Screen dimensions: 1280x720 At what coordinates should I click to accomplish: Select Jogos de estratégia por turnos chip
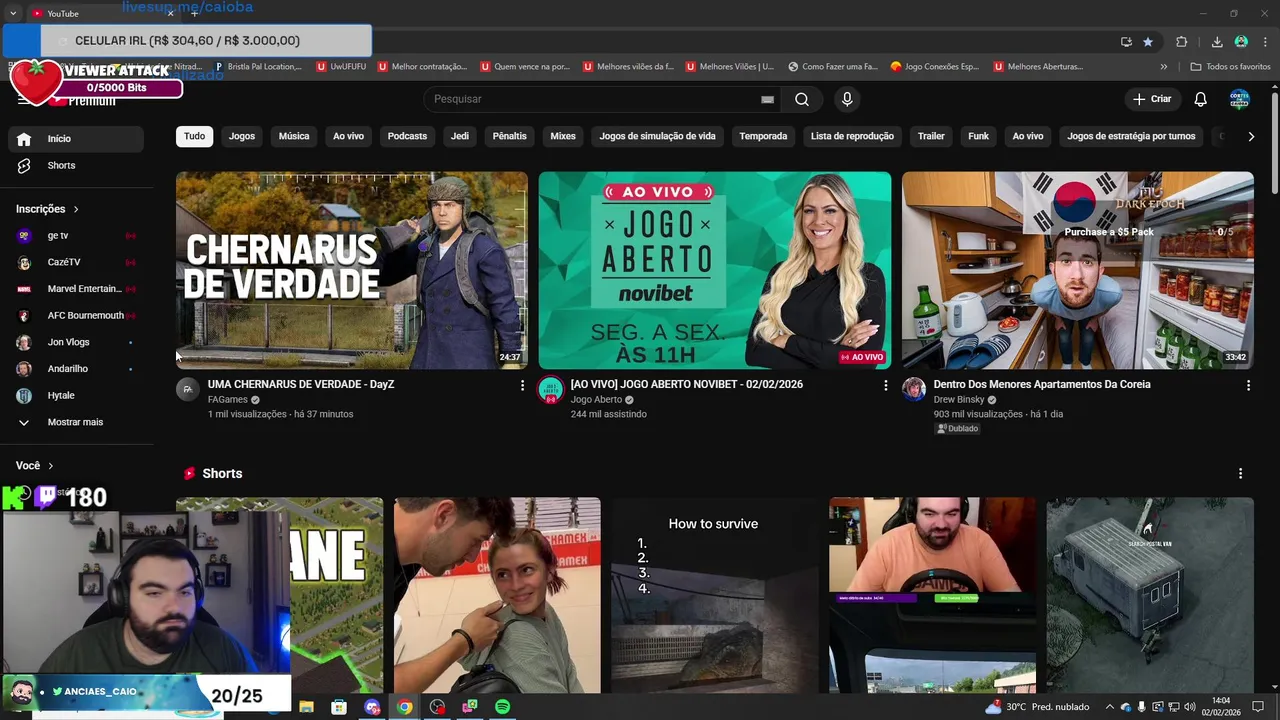pos(1131,136)
